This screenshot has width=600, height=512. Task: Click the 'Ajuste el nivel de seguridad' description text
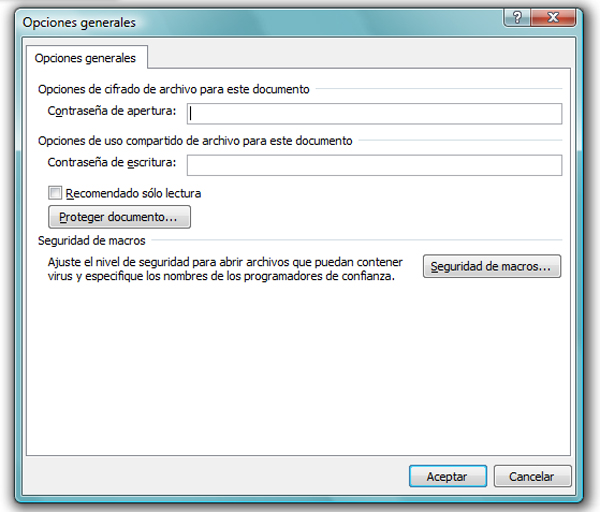(x=225, y=269)
